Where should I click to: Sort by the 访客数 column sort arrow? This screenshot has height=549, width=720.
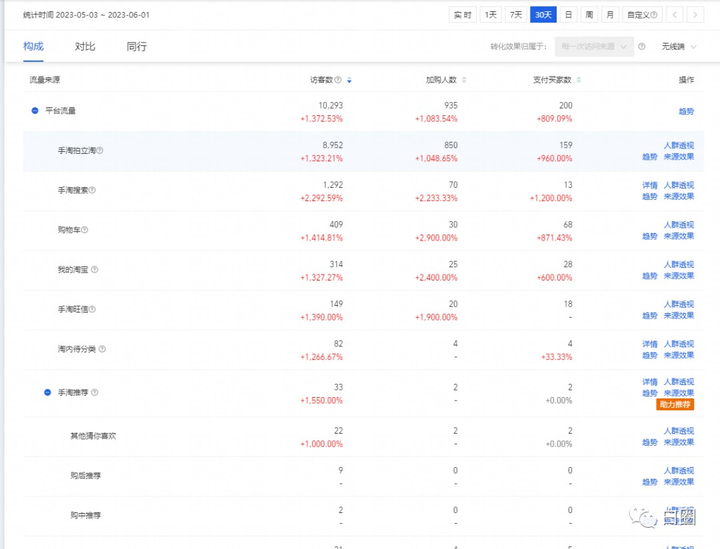click(349, 80)
